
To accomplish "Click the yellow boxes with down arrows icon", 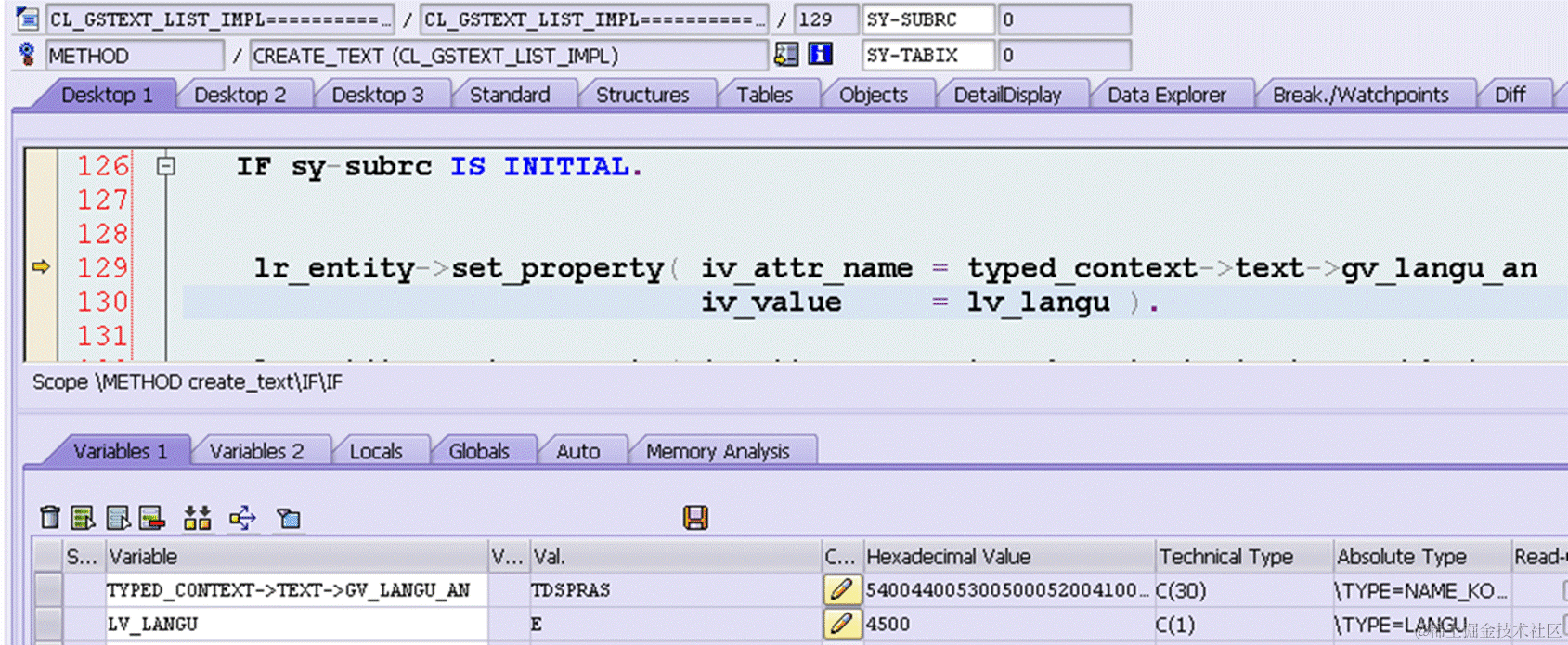I will (197, 517).
